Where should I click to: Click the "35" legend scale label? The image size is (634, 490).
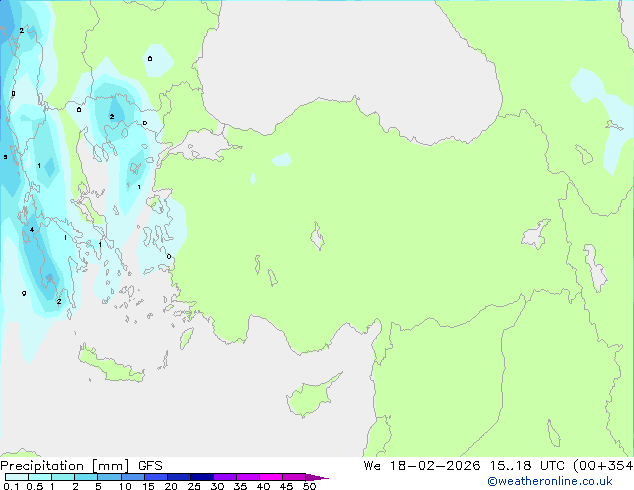click(240, 486)
